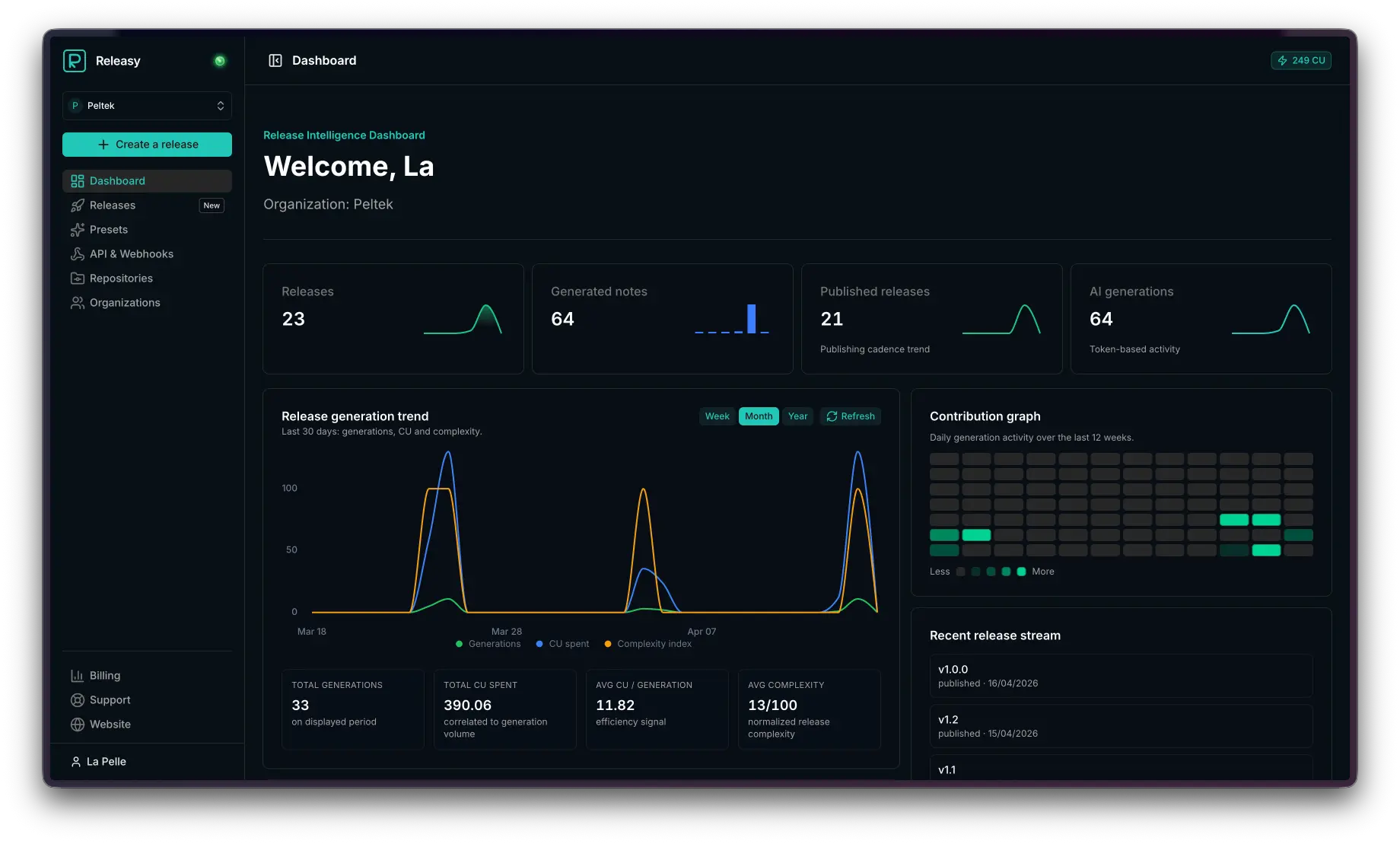Click the Refresh button on trend chart
This screenshot has height=844, width=1400.
click(851, 416)
